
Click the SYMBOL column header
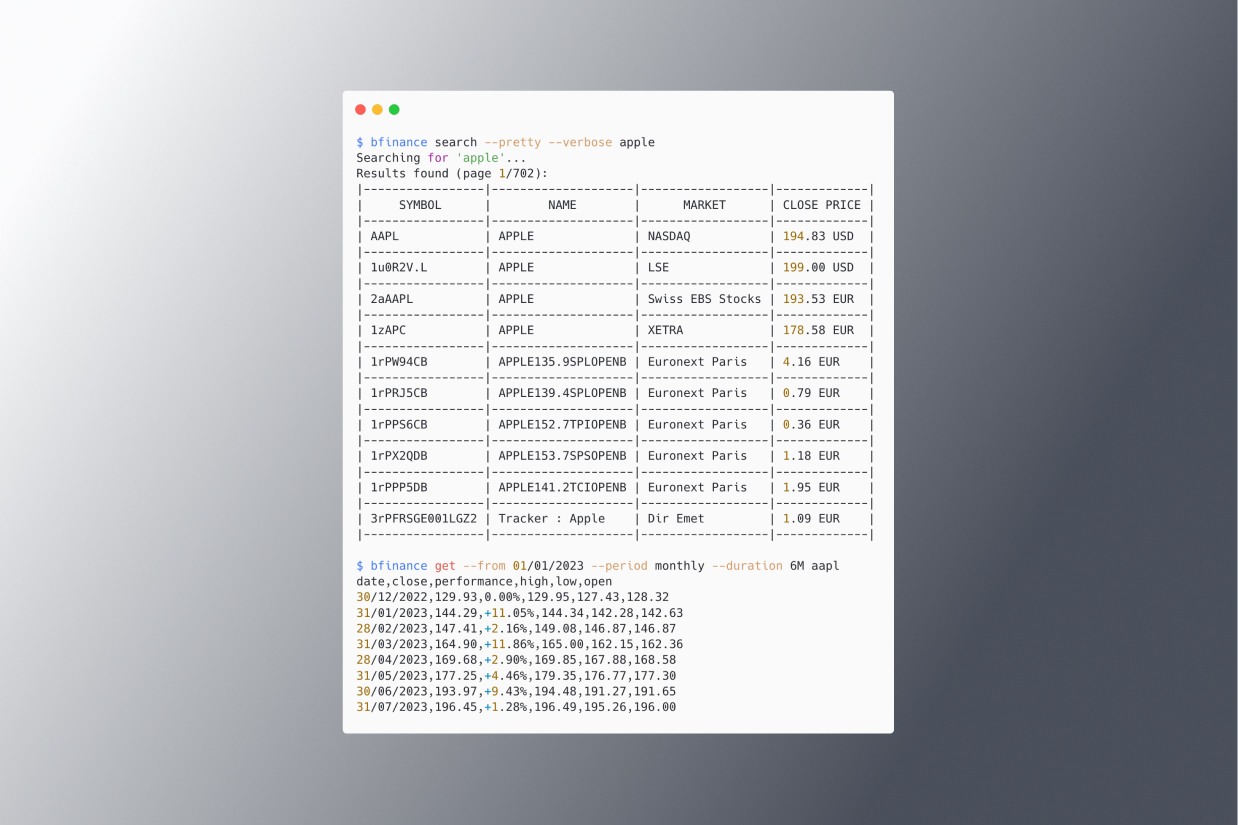[x=420, y=205]
